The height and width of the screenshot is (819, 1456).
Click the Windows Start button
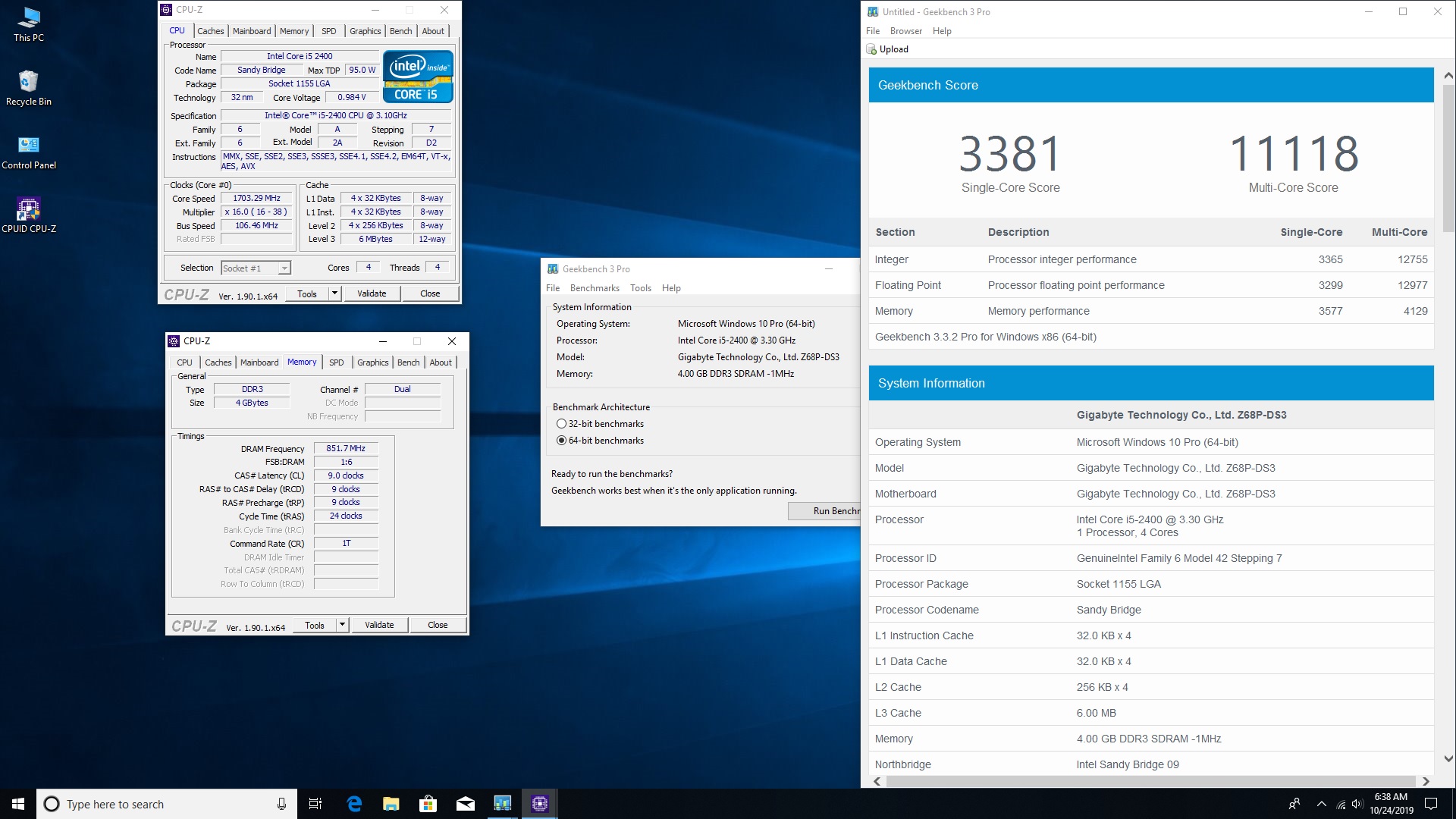coord(18,804)
